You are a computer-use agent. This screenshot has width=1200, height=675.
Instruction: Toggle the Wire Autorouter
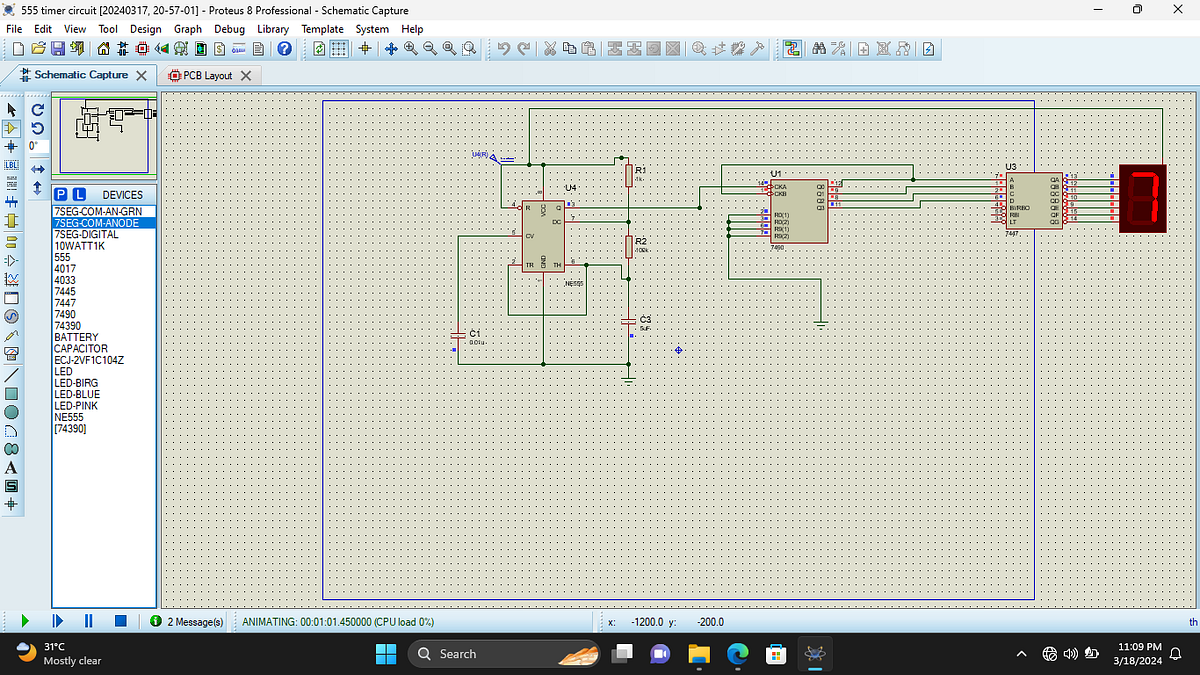(792, 48)
